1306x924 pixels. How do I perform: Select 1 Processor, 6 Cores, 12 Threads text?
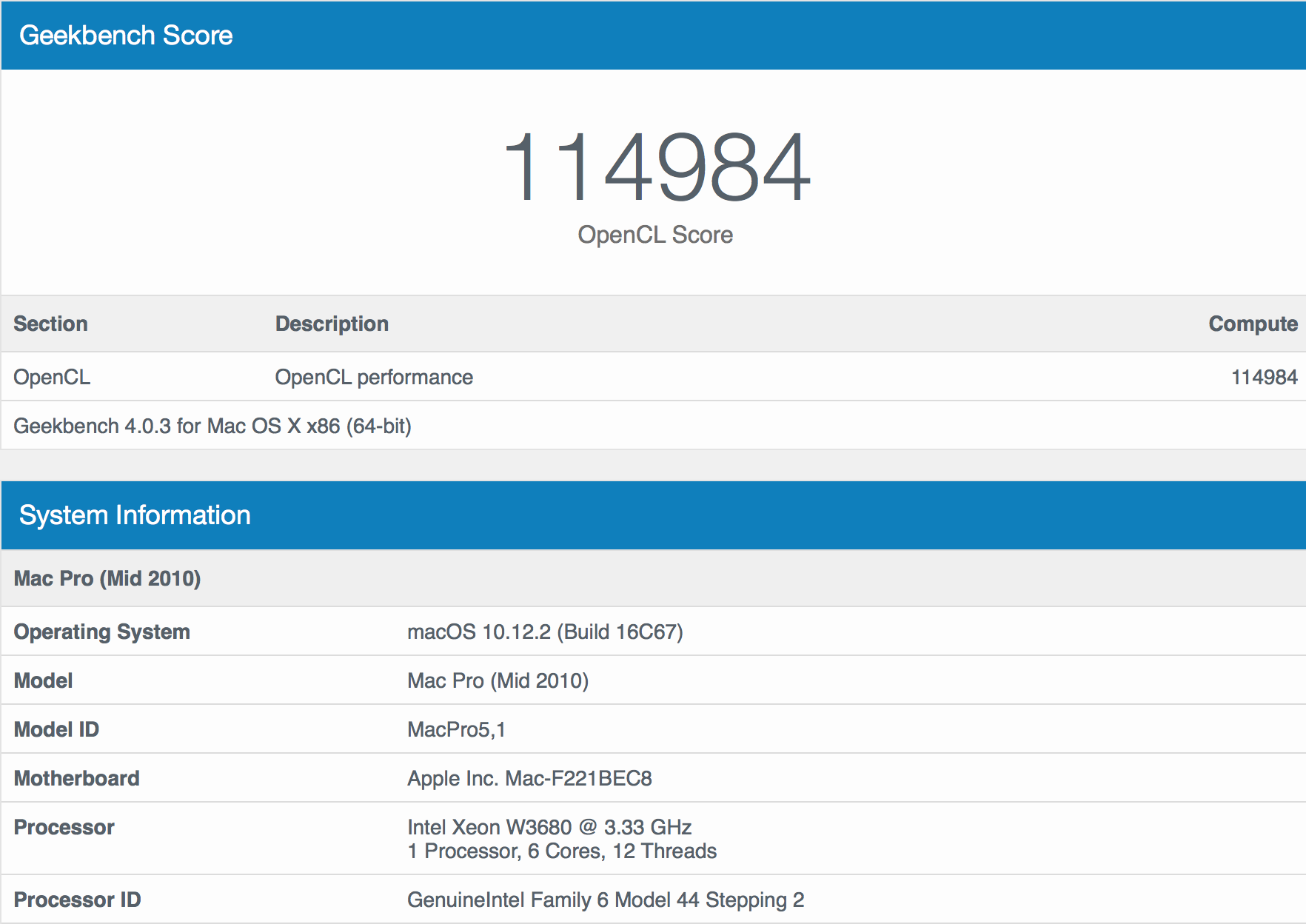[x=562, y=851]
